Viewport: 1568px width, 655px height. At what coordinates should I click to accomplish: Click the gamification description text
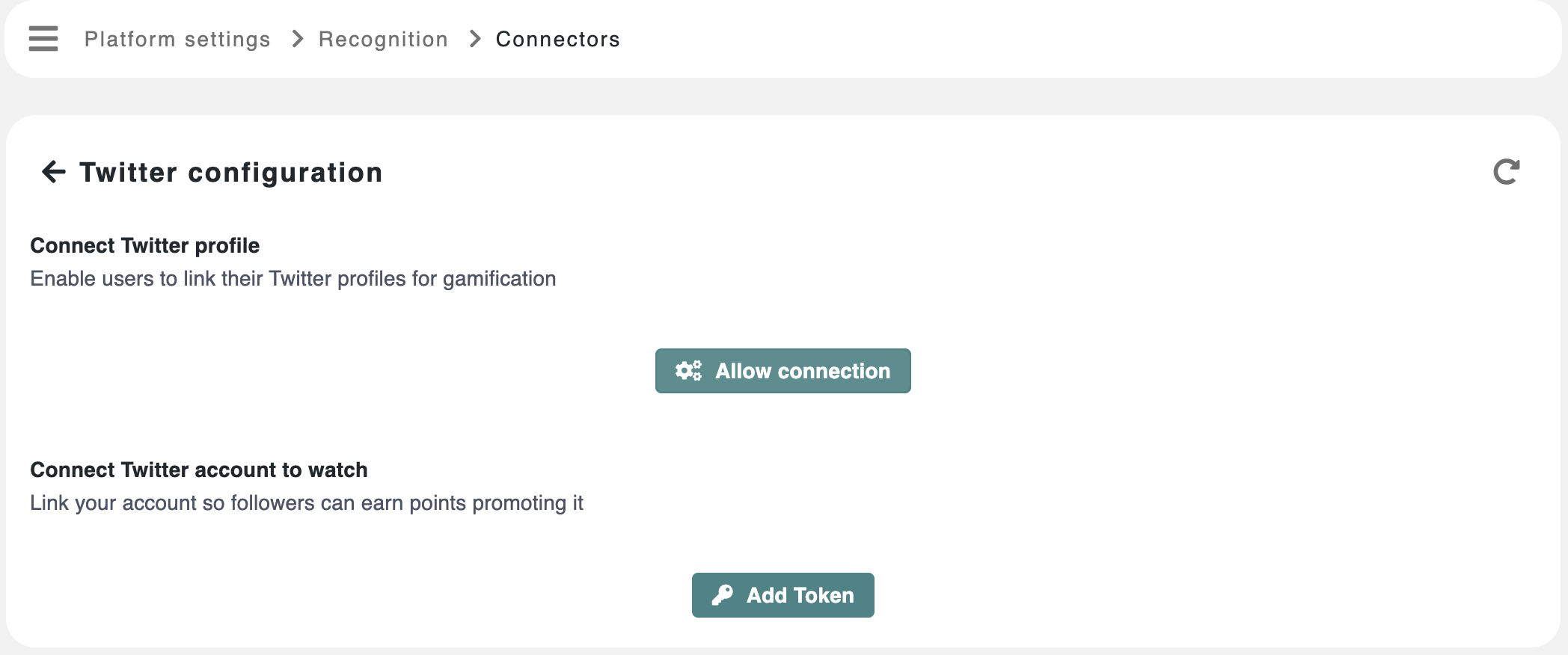[293, 279]
